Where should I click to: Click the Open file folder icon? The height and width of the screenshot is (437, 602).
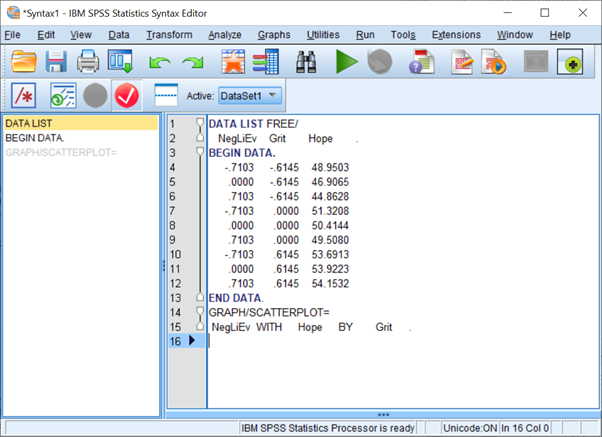click(24, 63)
